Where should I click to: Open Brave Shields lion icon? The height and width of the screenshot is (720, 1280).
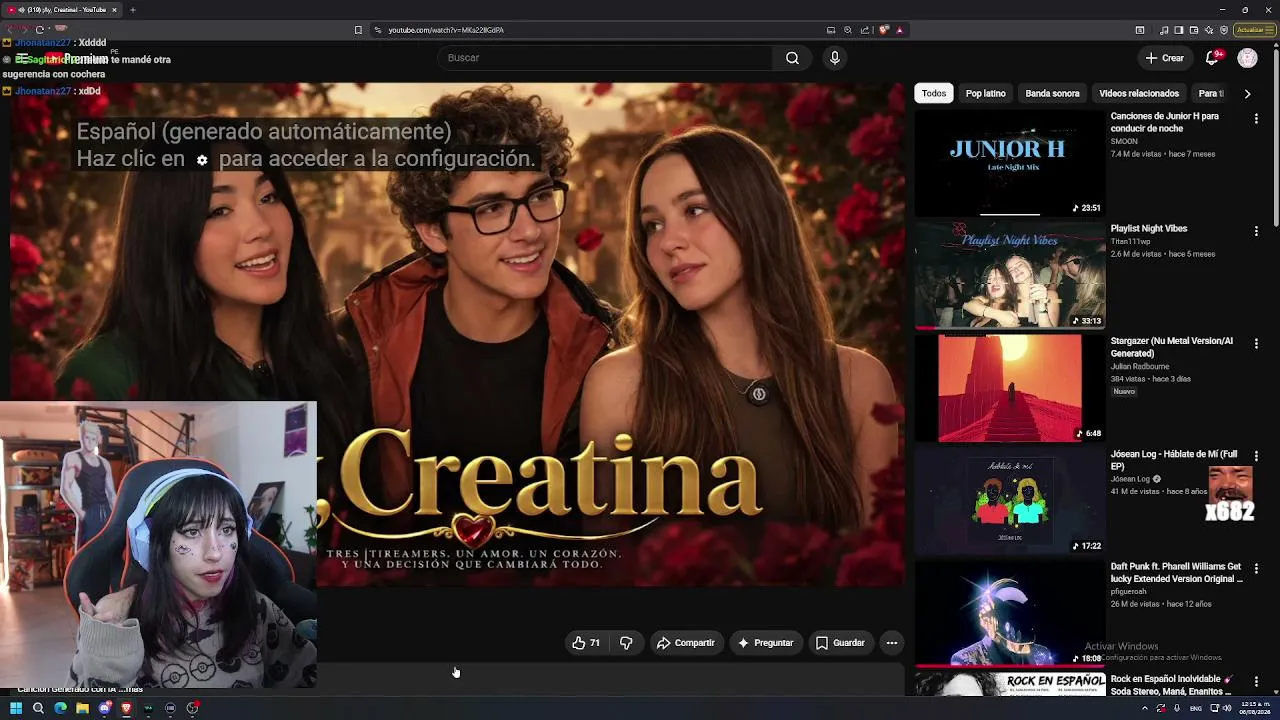point(884,30)
